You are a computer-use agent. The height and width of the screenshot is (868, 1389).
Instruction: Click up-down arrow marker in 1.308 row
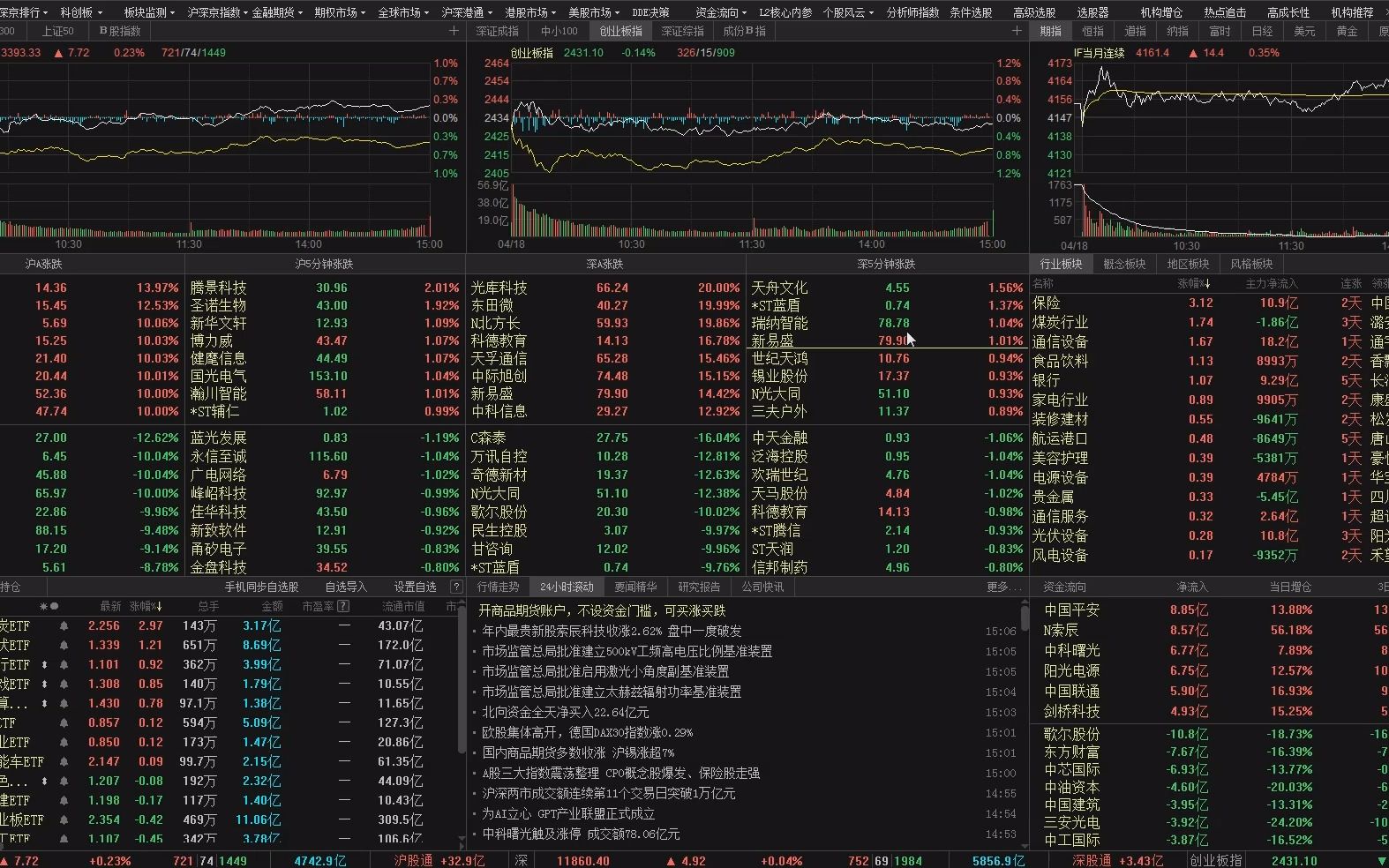pyautogui.click(x=44, y=684)
